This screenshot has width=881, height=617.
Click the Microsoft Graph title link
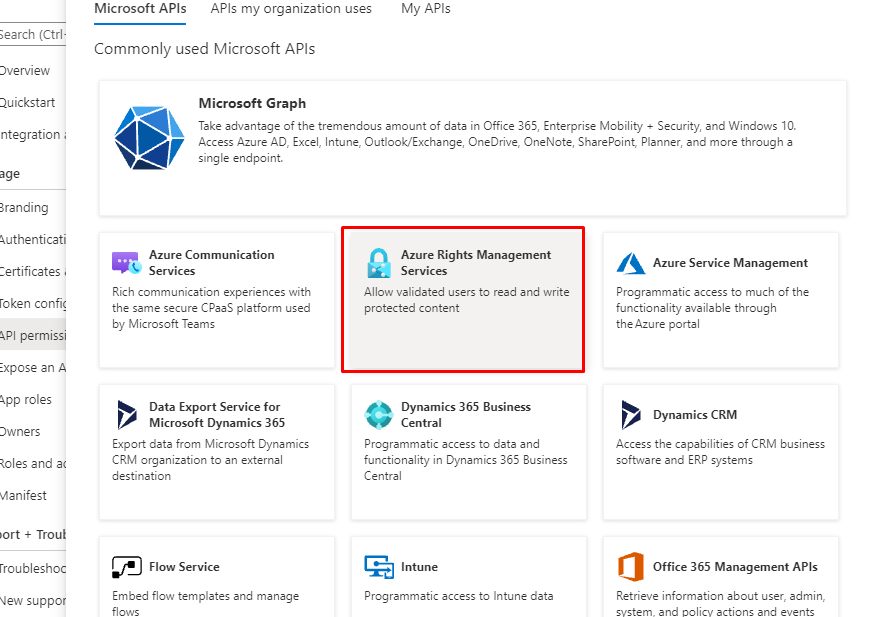[252, 104]
